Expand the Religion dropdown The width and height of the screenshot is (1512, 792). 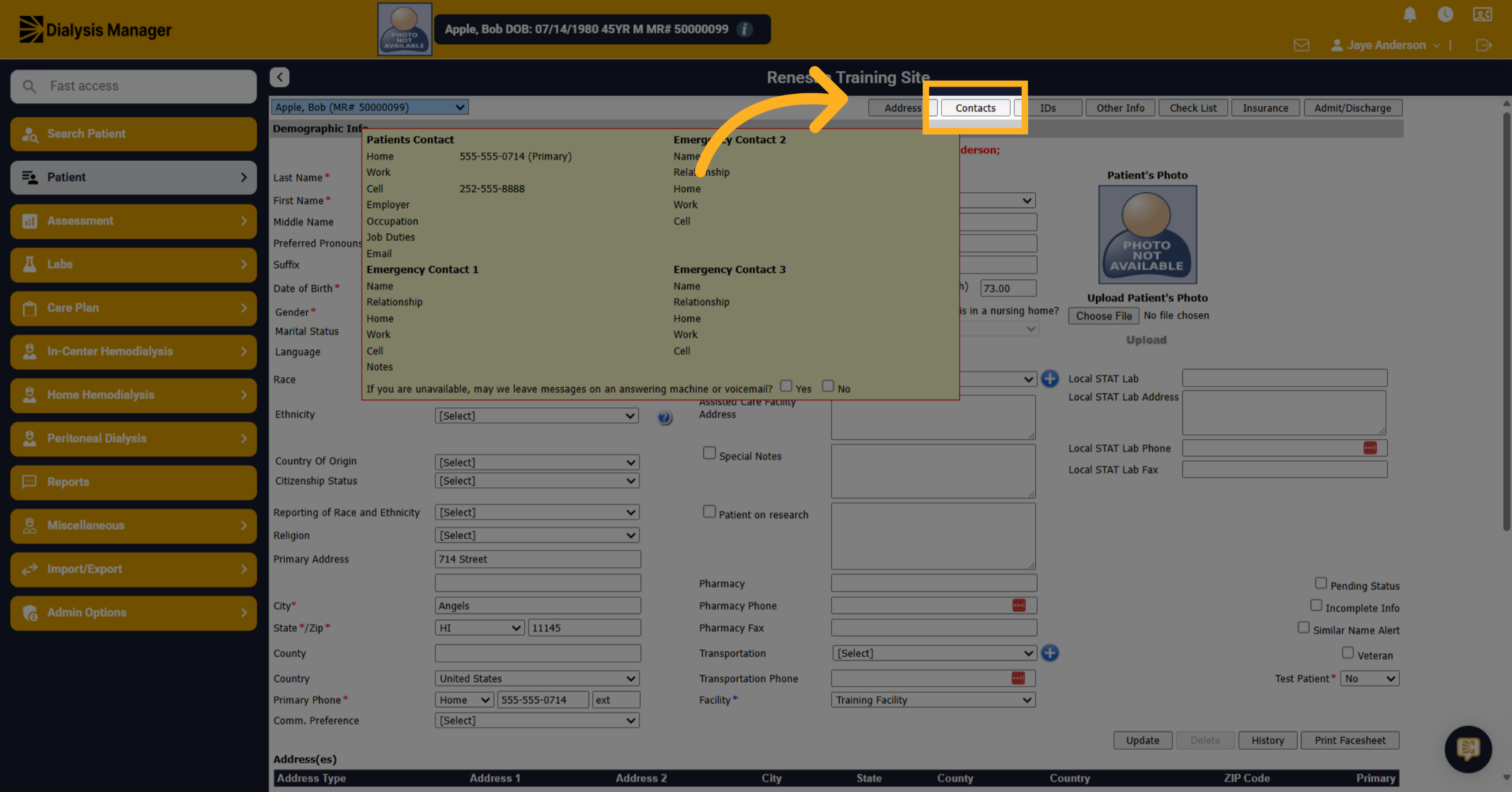(x=537, y=535)
